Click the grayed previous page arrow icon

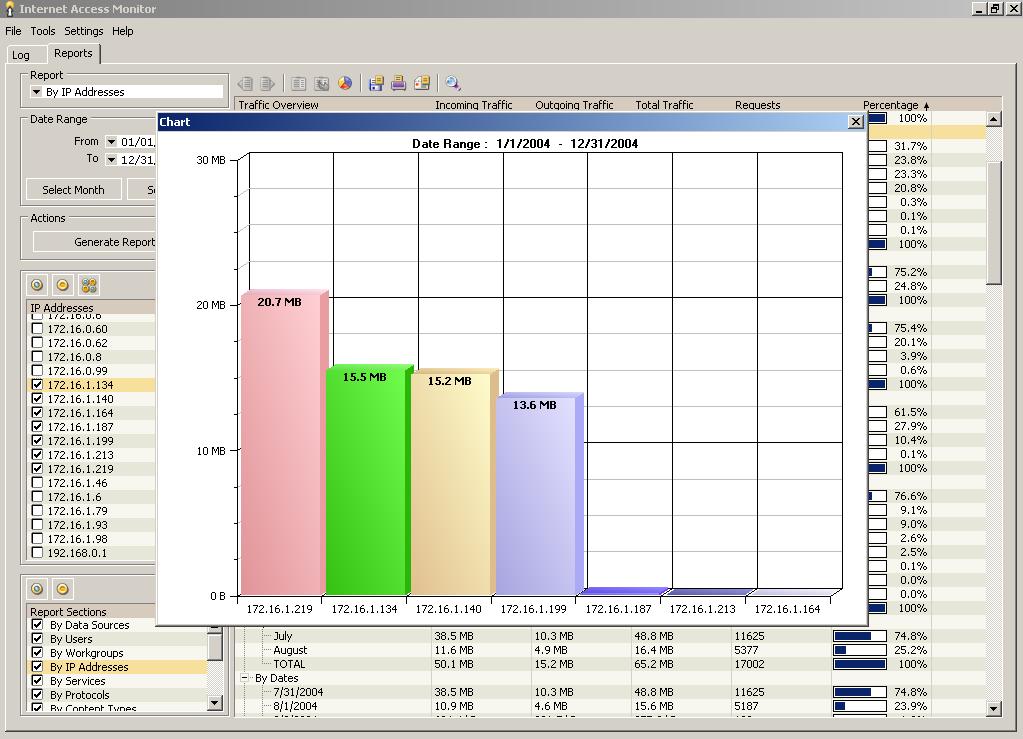click(245, 83)
